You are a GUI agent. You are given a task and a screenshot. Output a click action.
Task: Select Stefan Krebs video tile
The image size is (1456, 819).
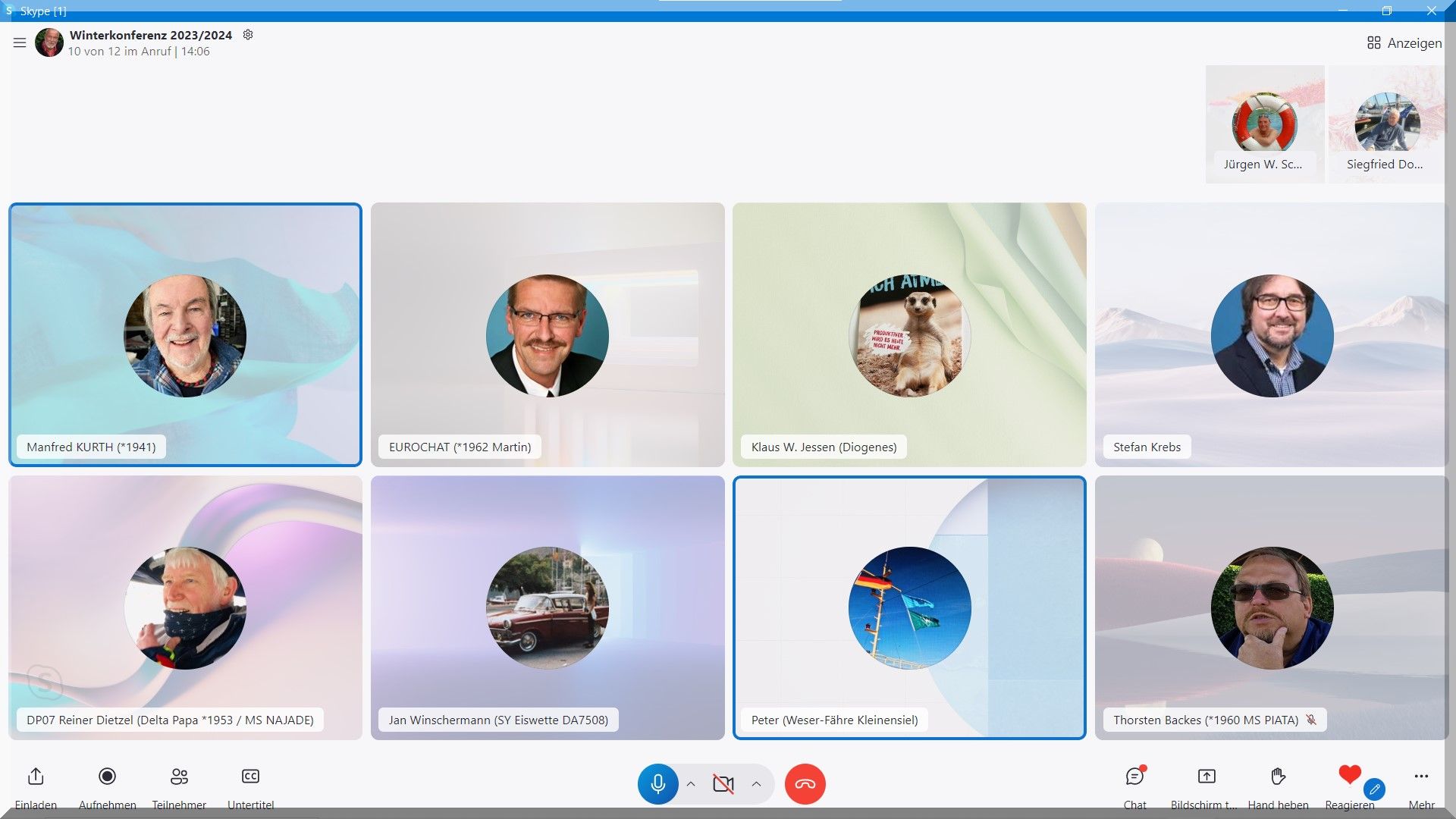tap(1271, 334)
